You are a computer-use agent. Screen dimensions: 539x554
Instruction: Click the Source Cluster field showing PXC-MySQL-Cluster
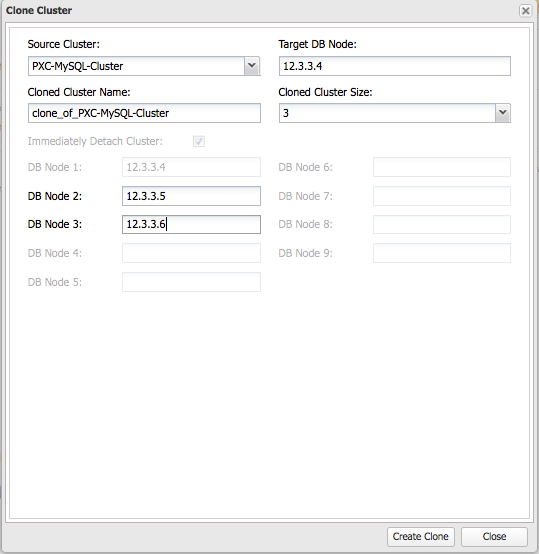coord(136,66)
